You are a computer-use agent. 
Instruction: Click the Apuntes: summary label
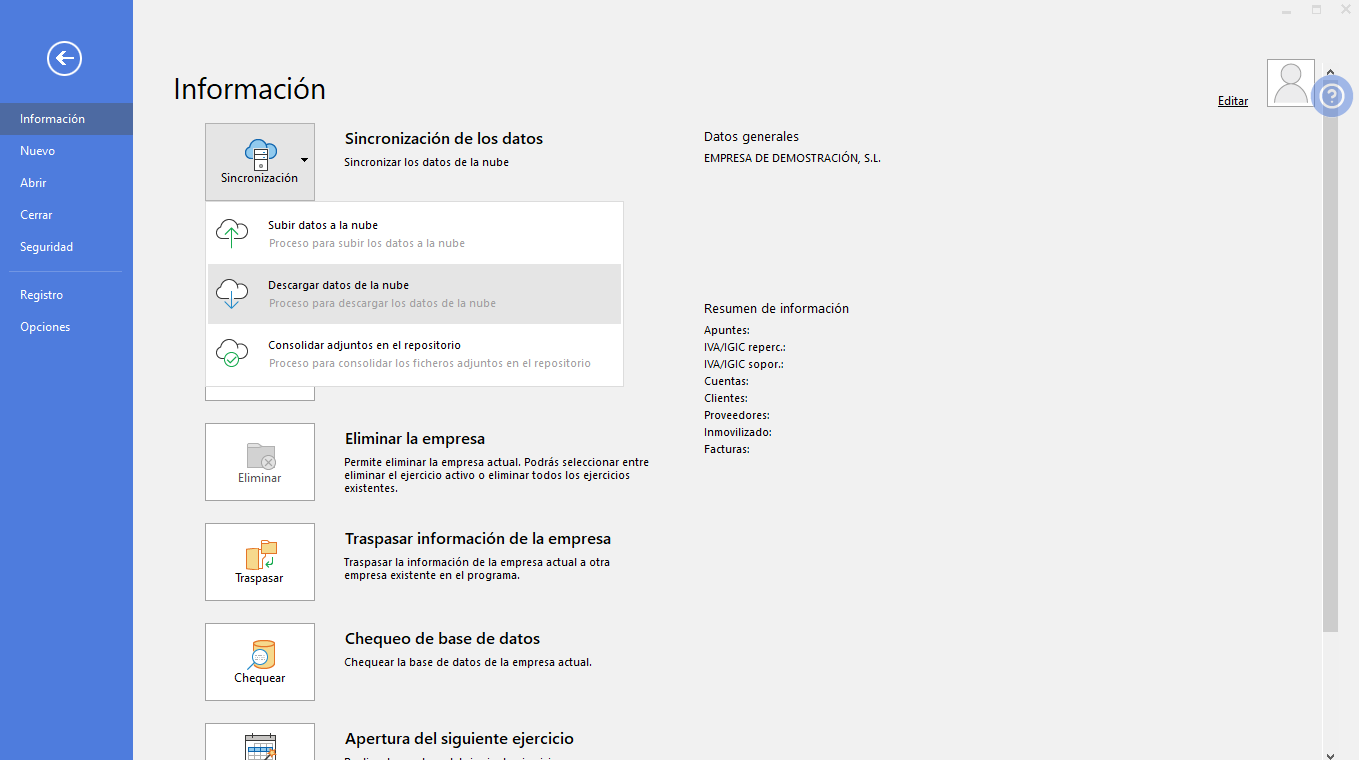[x=727, y=330]
